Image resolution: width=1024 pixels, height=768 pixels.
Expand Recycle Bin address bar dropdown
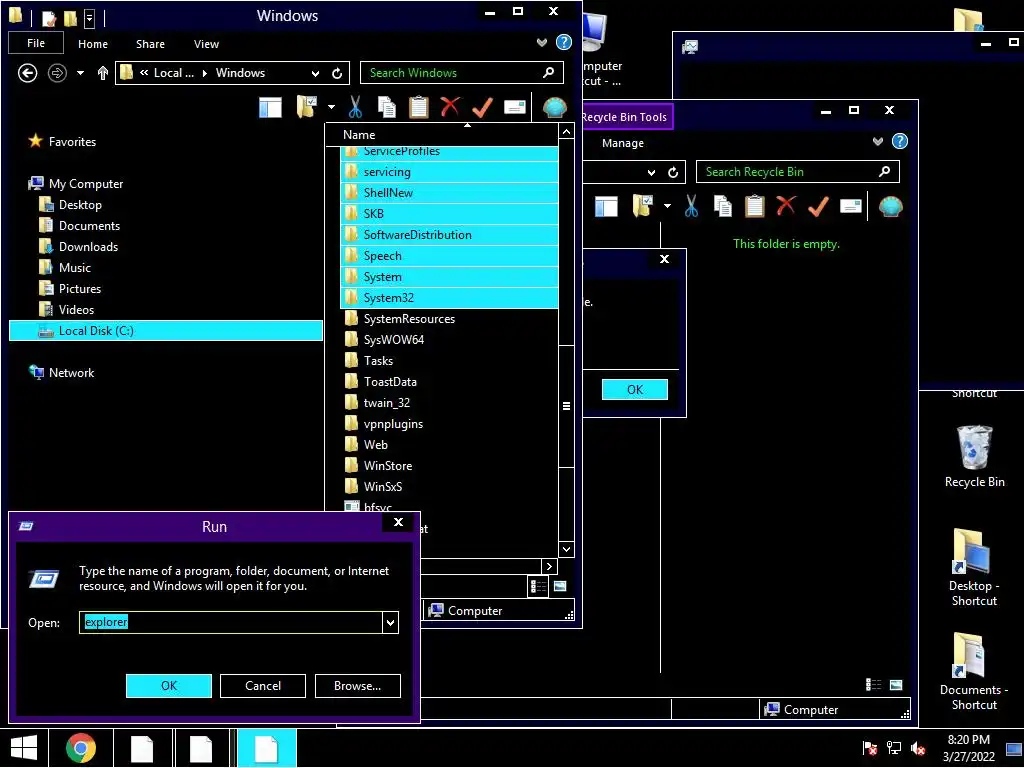[x=651, y=172]
